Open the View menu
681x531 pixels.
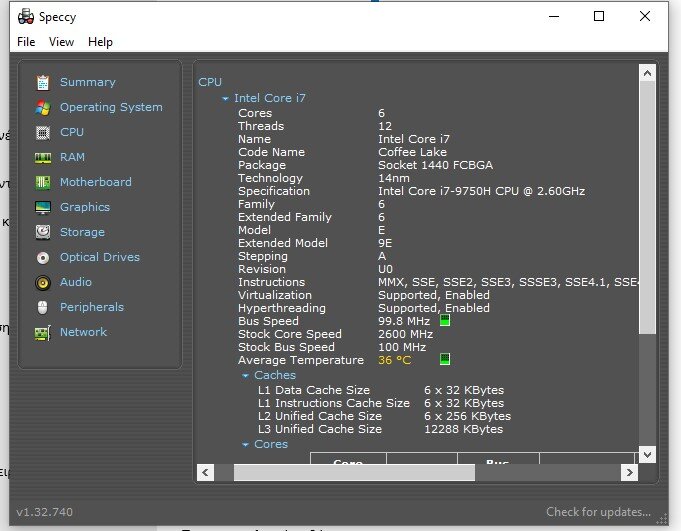(x=61, y=42)
